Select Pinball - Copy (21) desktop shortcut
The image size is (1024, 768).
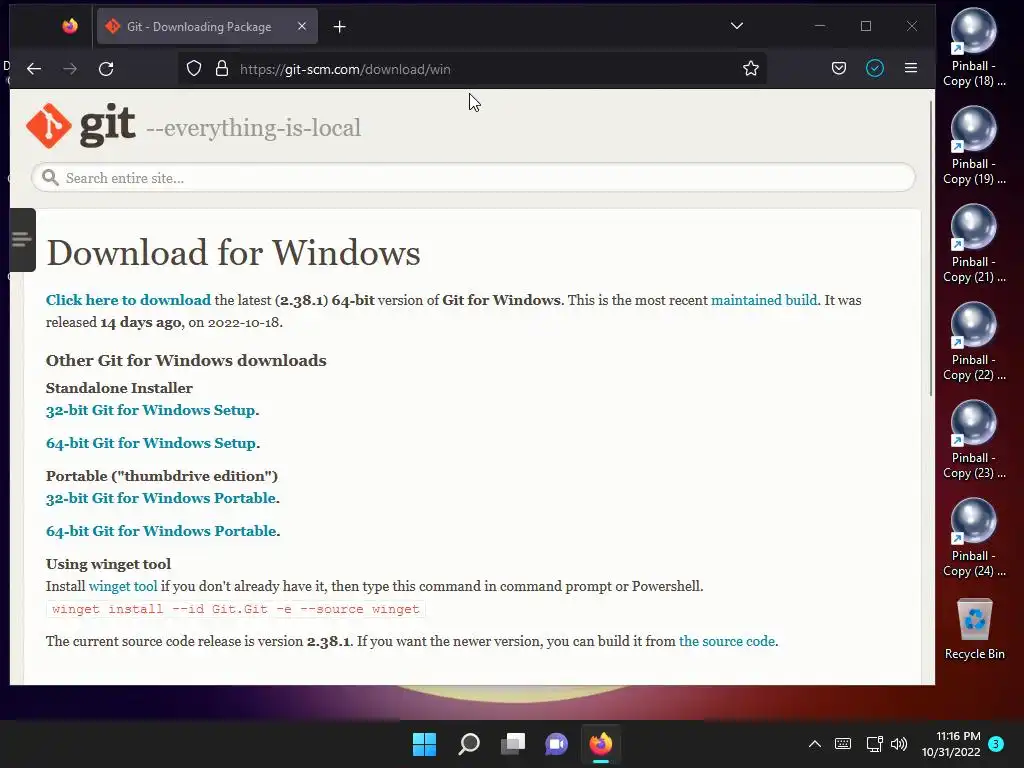973,243
